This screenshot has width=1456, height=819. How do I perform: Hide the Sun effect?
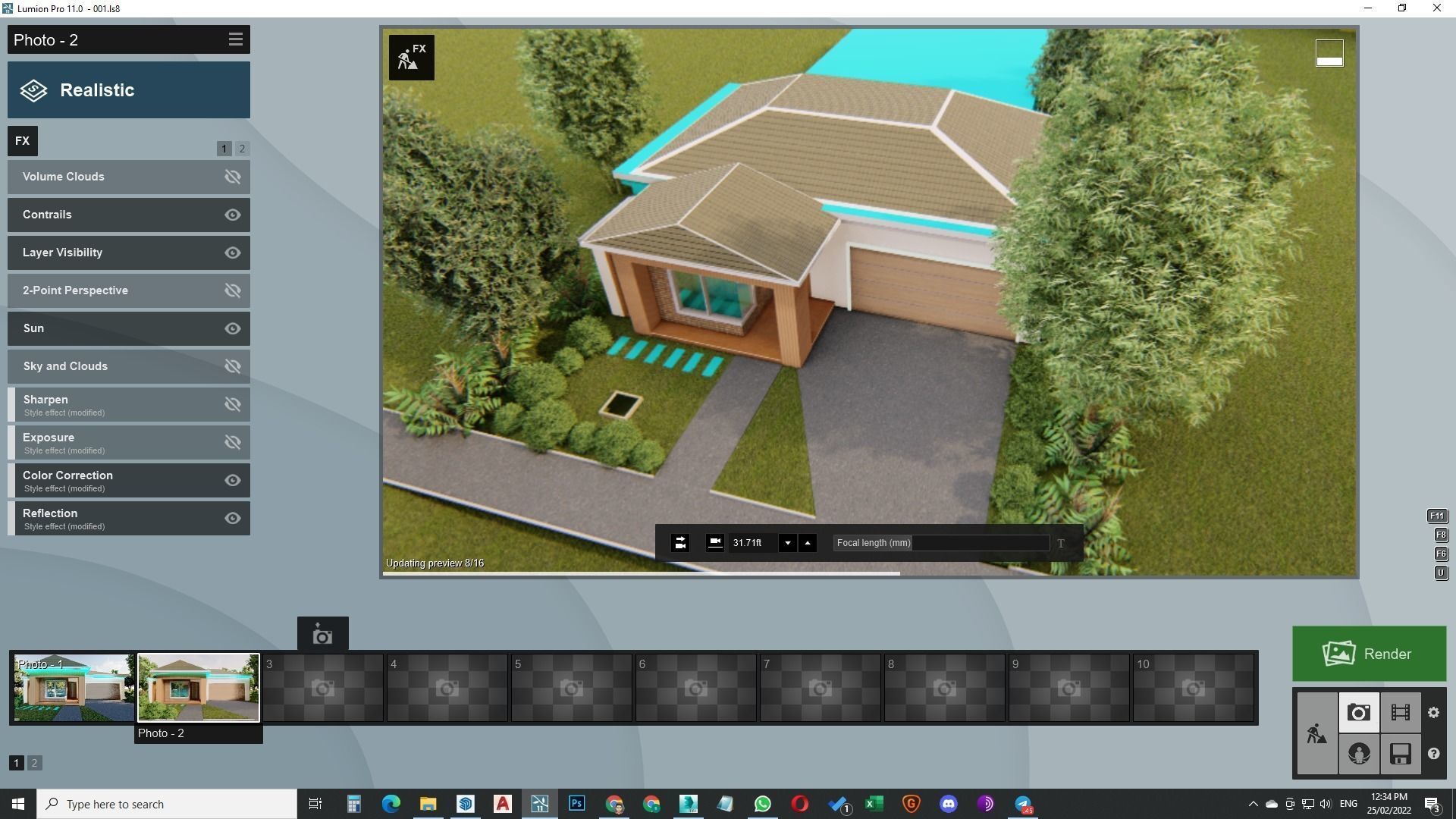pos(233,328)
